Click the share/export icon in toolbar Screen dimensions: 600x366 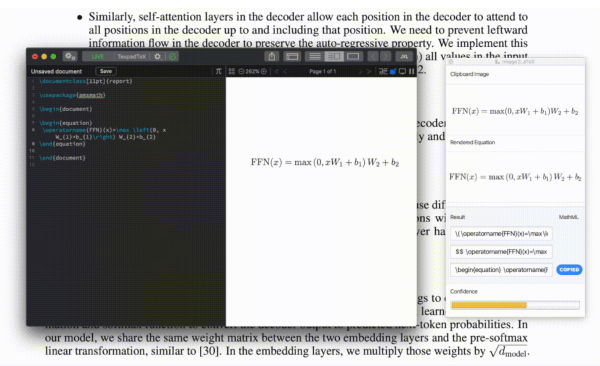tap(272, 57)
